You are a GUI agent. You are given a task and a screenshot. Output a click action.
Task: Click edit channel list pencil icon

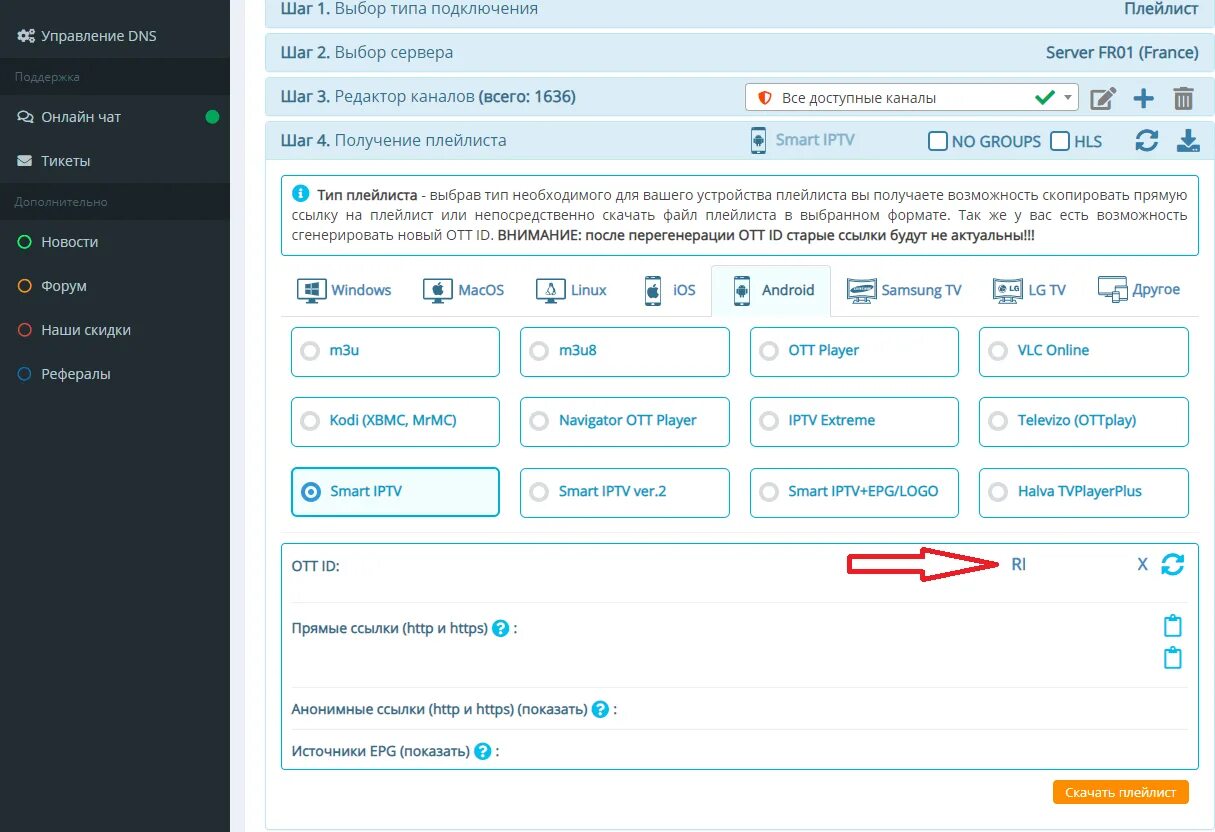click(1102, 98)
